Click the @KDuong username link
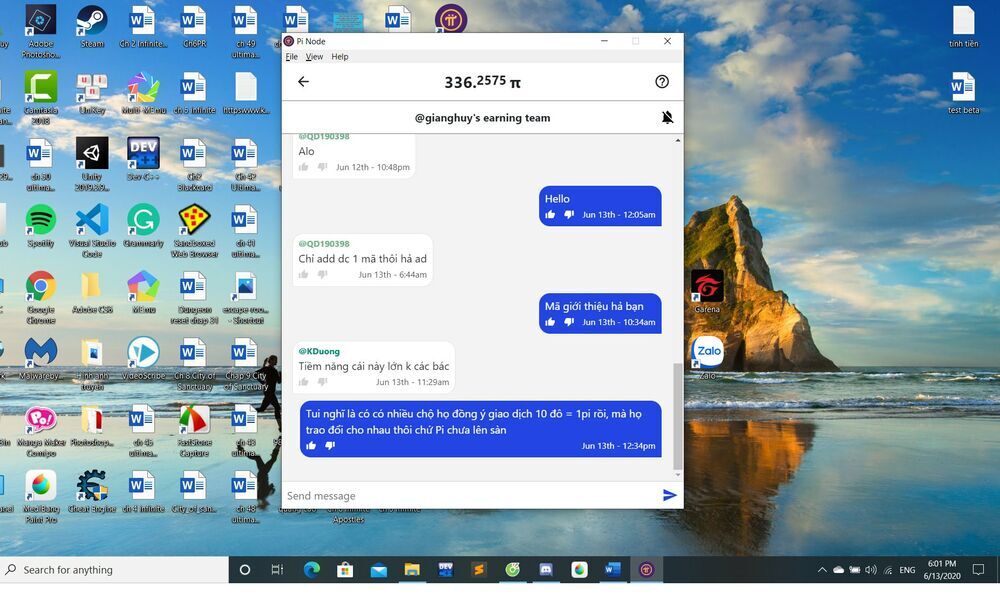 319,351
